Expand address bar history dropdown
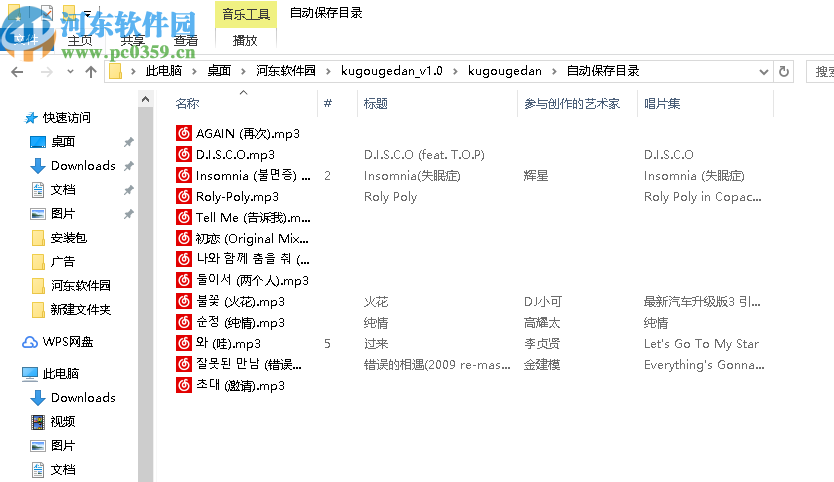The image size is (834, 482). [764, 72]
